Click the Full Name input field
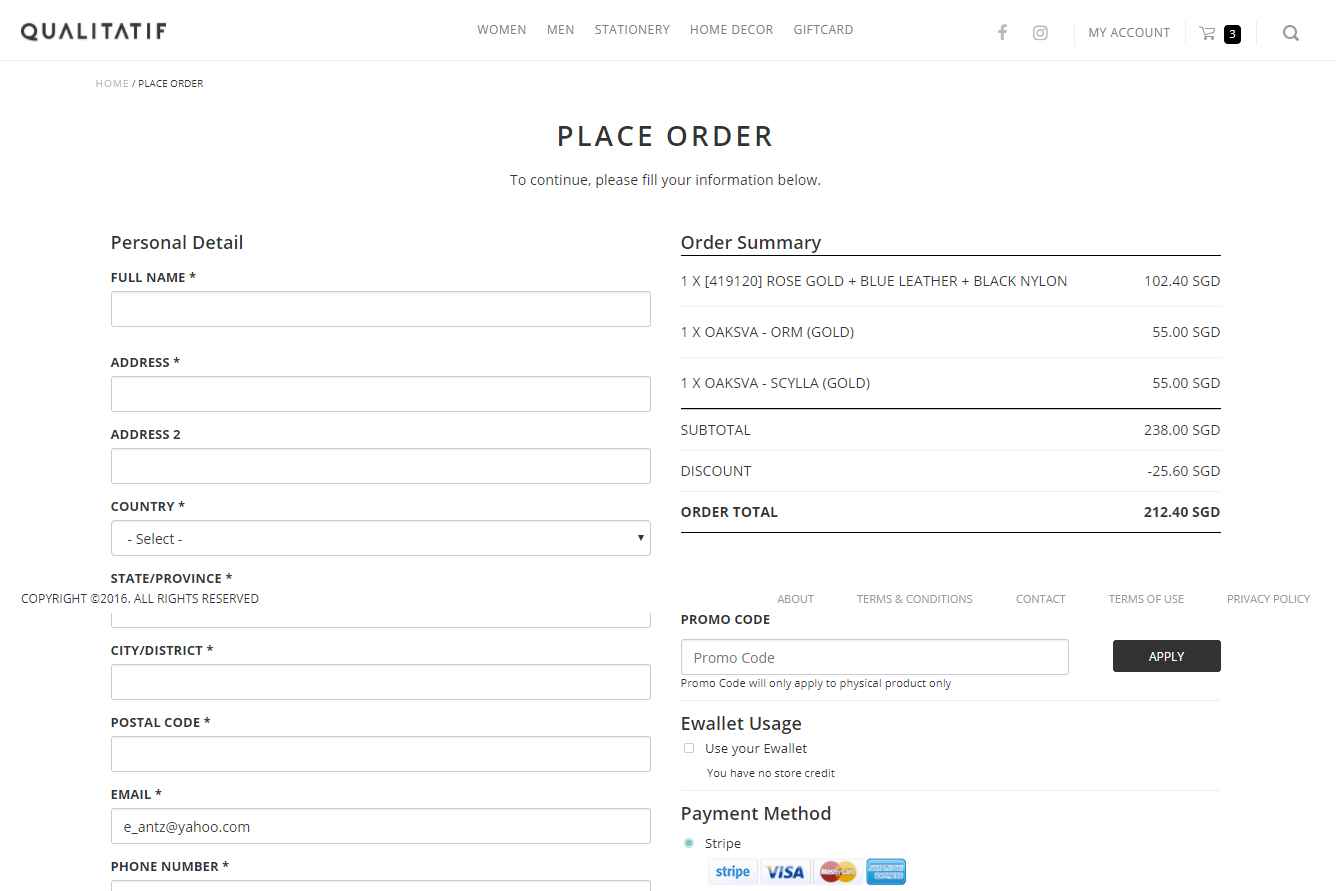 [x=381, y=309]
